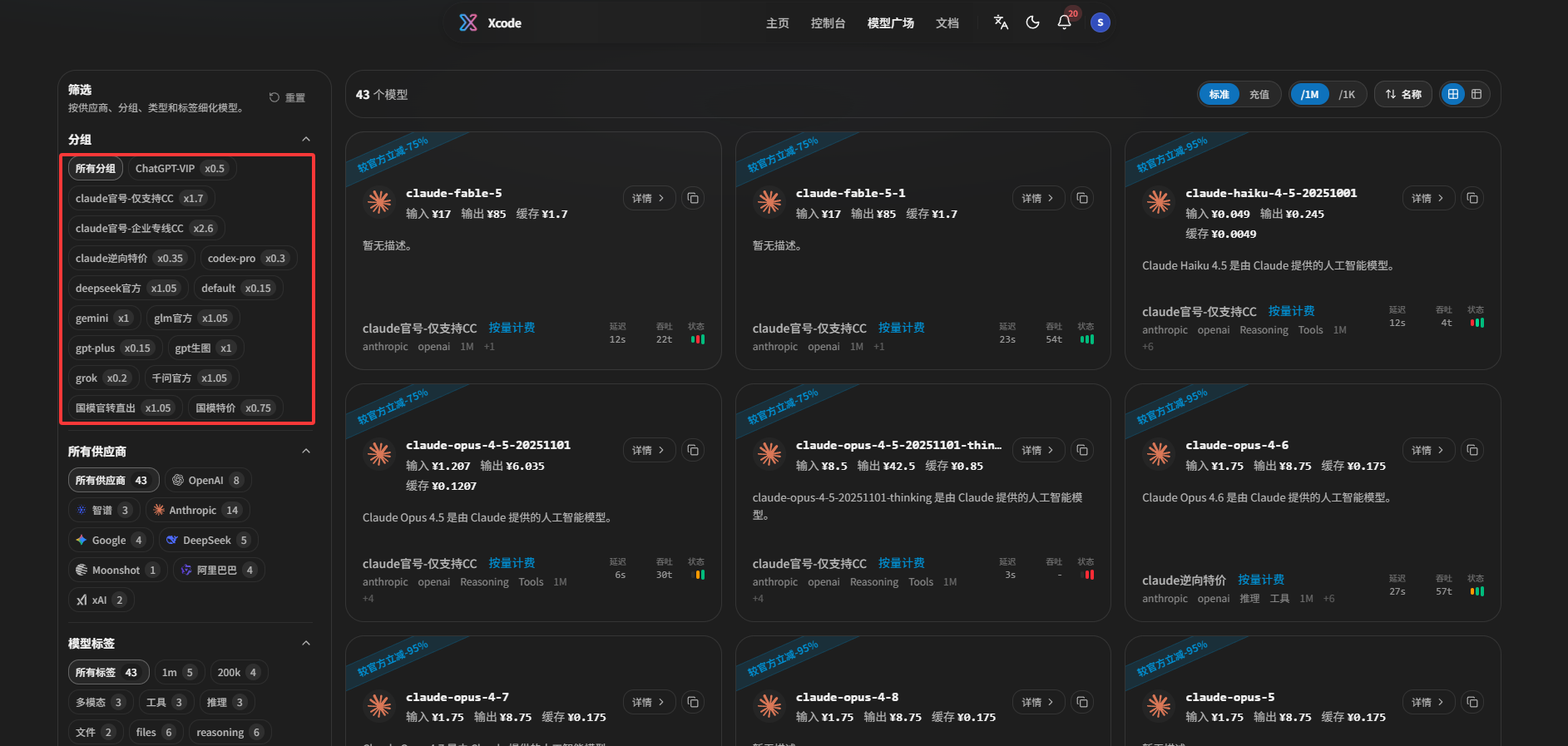This screenshot has height=746, width=1568.
Task: Filter by supplier Moonshot
Action: click(x=117, y=570)
